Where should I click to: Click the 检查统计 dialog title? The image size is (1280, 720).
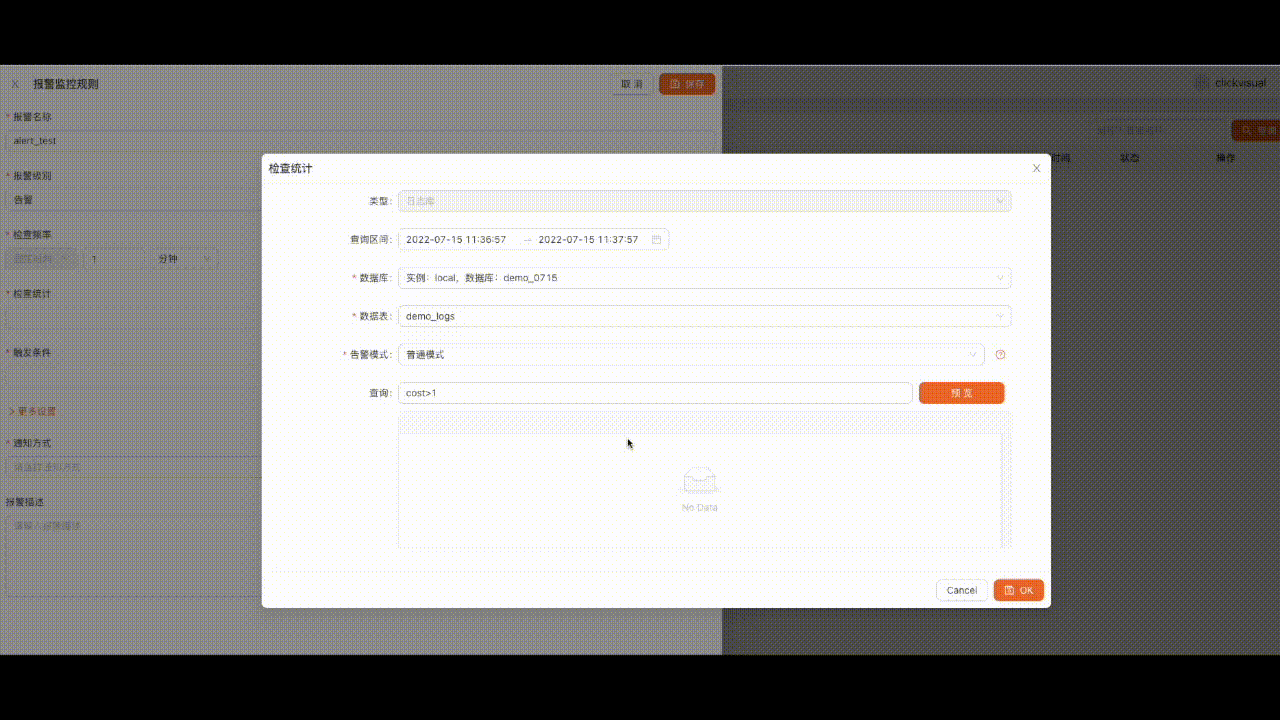pyautogui.click(x=290, y=168)
